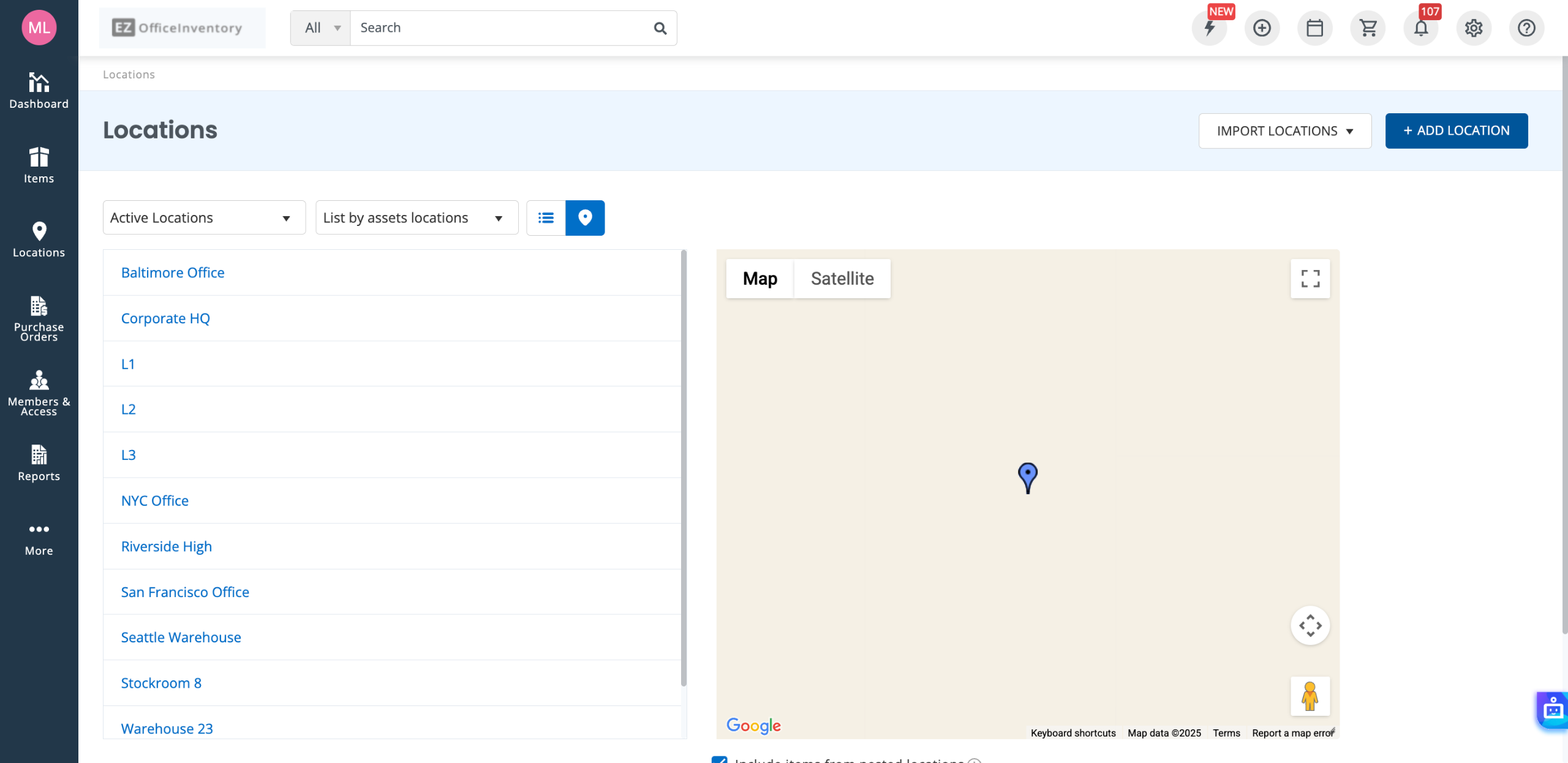Open the calendar icon in header
Viewport: 1568px width, 763px height.
(x=1314, y=28)
